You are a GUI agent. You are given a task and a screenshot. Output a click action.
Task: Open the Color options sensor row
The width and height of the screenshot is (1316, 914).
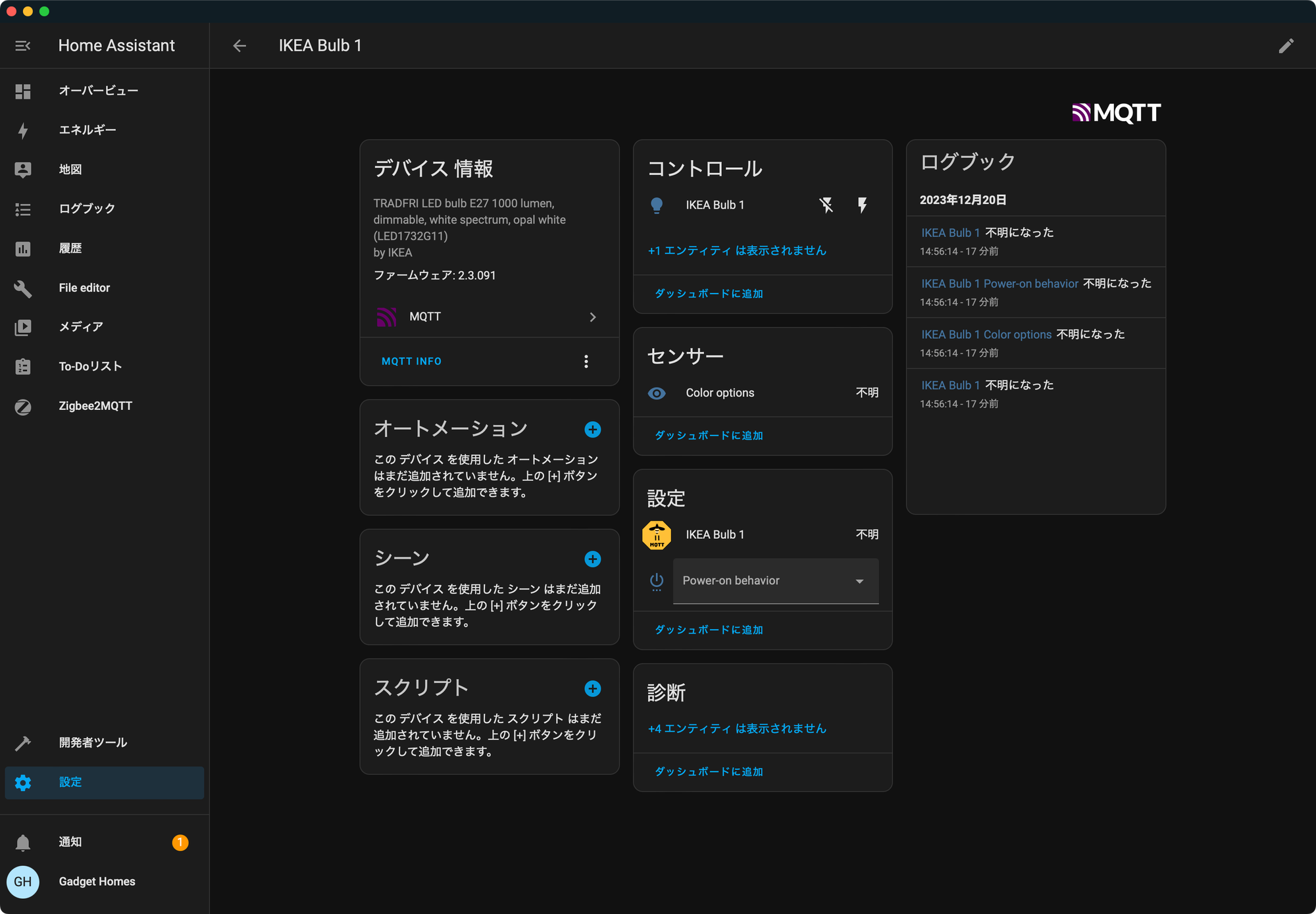click(763, 393)
